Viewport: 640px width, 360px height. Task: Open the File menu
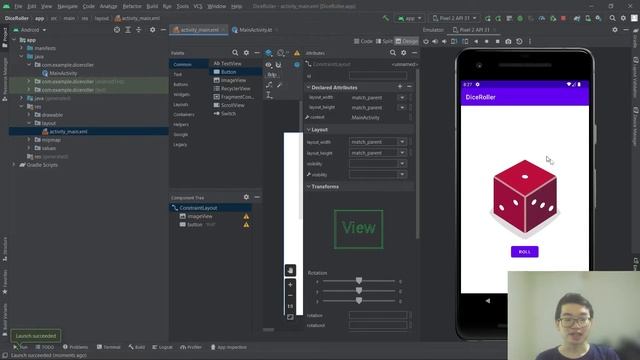pyautogui.click(x=18, y=7)
